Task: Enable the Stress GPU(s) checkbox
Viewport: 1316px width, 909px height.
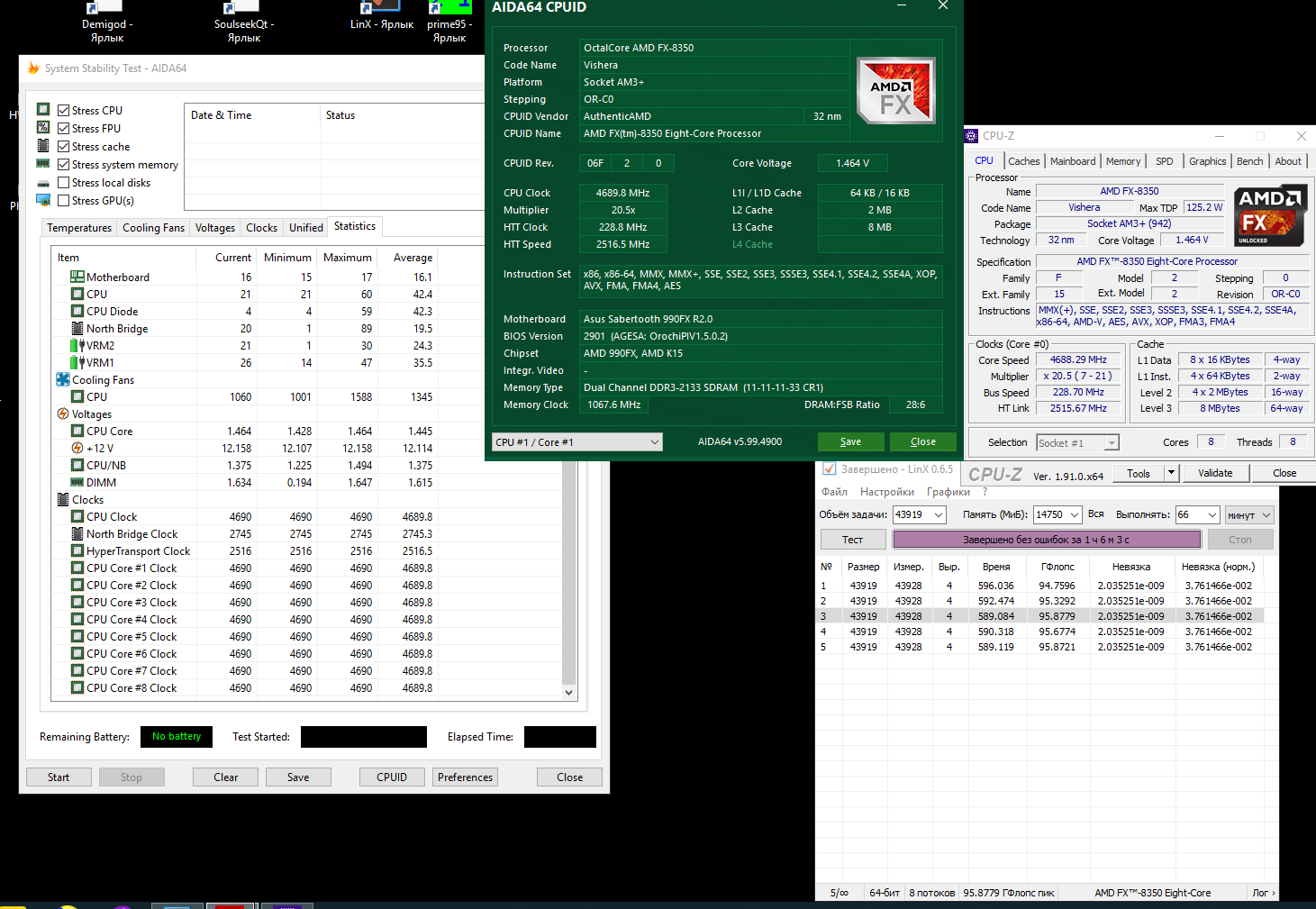Action: (64, 201)
